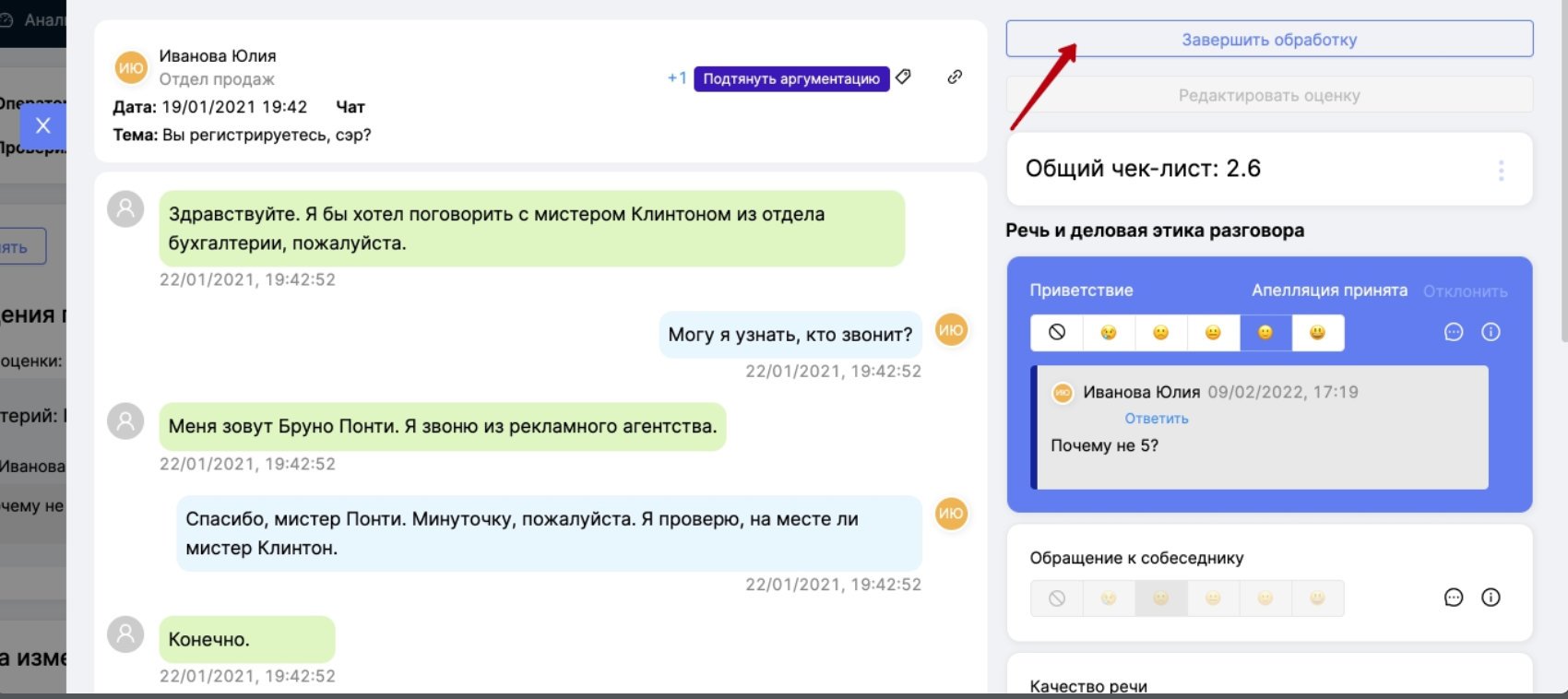
Task: Click the tag icon next to Подтянуть аргументацию
Action: [904, 77]
